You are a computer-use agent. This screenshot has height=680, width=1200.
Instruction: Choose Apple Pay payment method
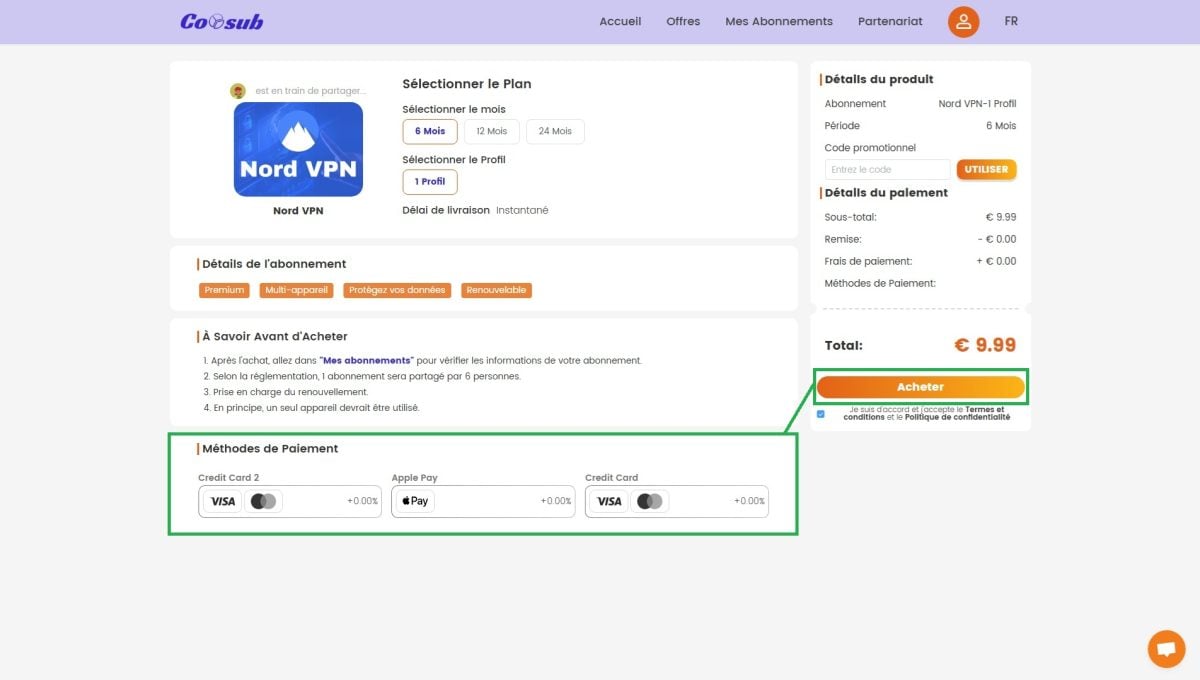484,501
